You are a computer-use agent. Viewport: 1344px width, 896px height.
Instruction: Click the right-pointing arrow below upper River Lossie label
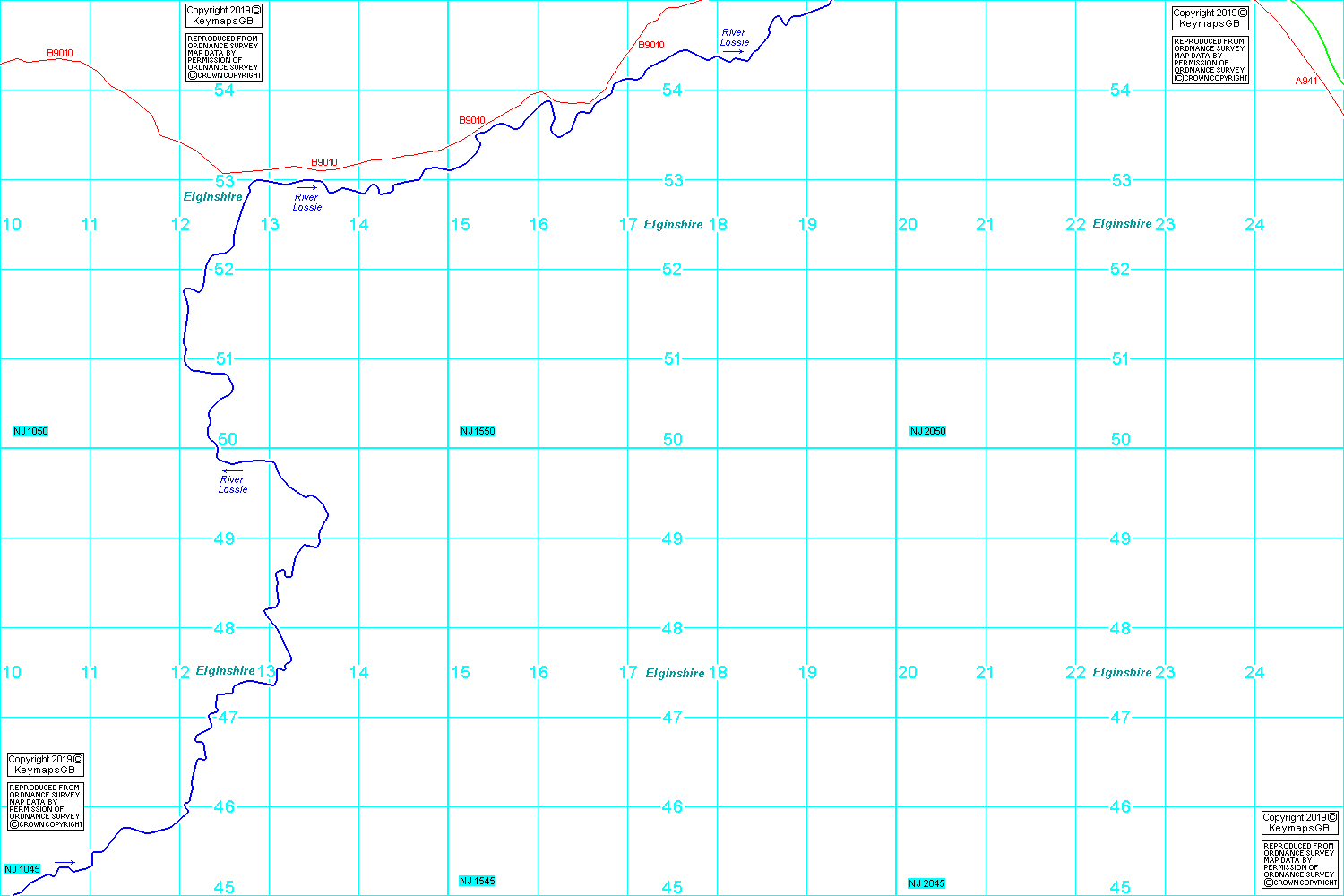point(734,52)
